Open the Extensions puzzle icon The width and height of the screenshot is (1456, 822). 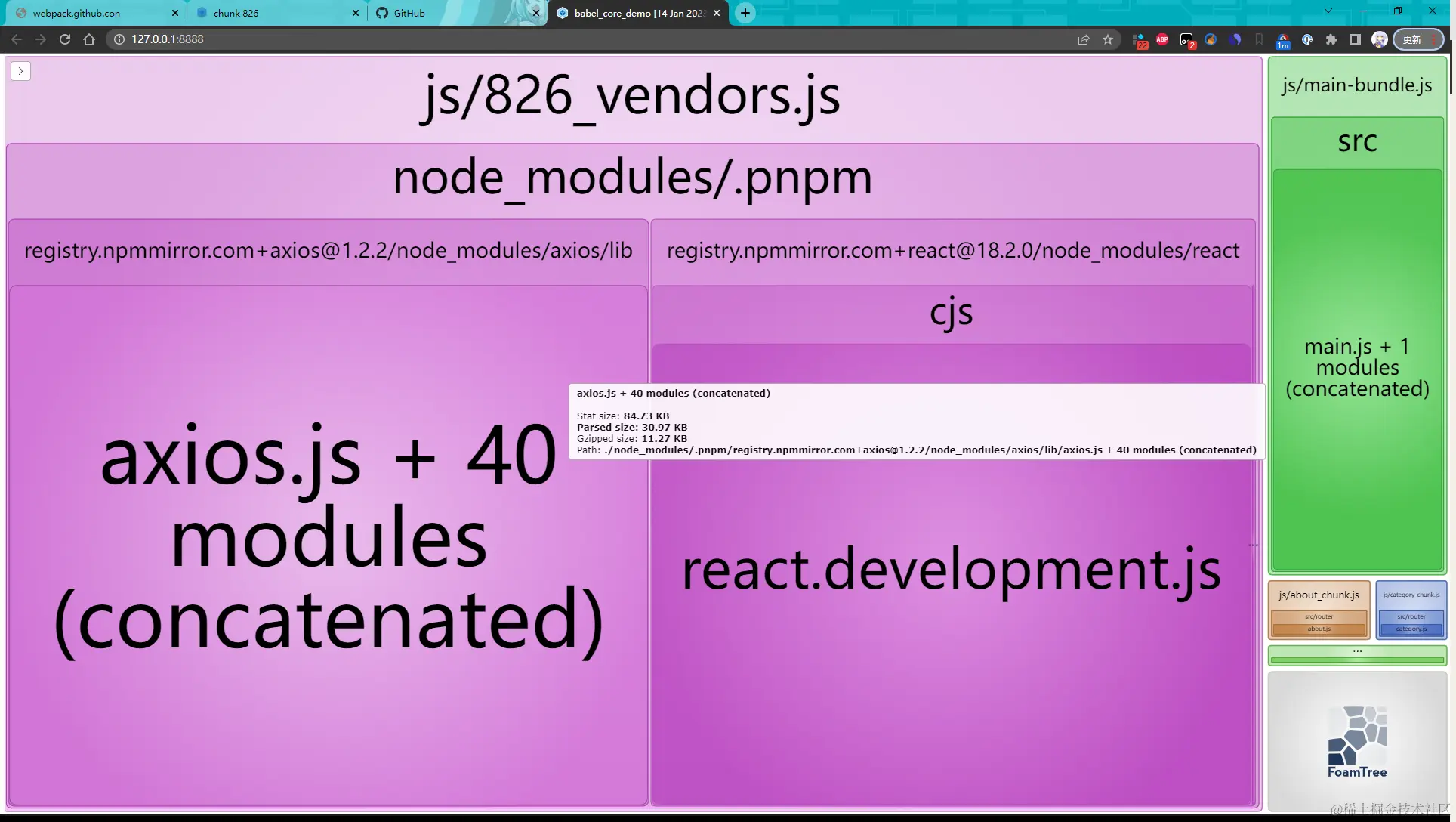point(1331,39)
